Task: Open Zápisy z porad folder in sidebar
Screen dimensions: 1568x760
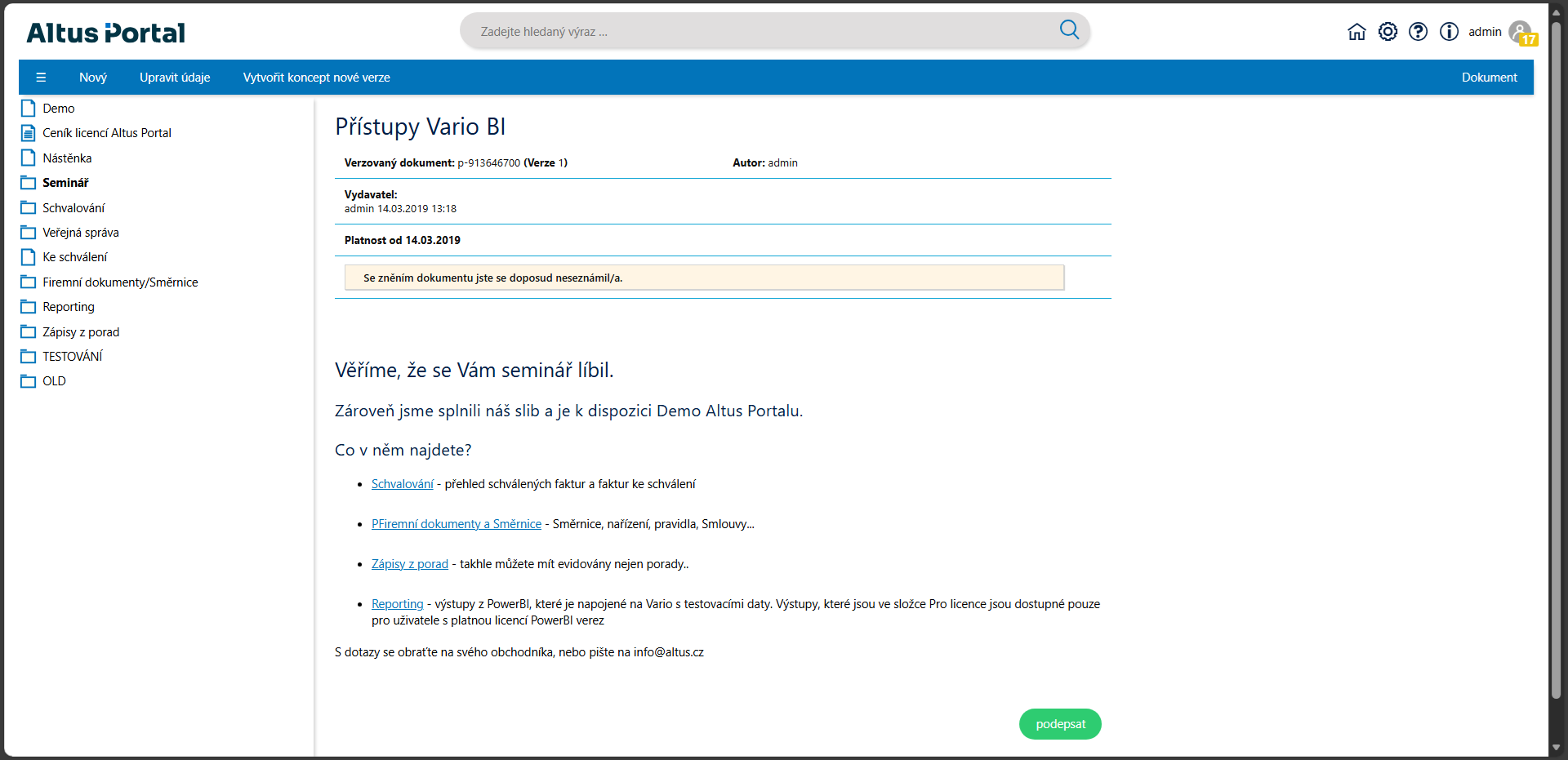Action: point(81,332)
